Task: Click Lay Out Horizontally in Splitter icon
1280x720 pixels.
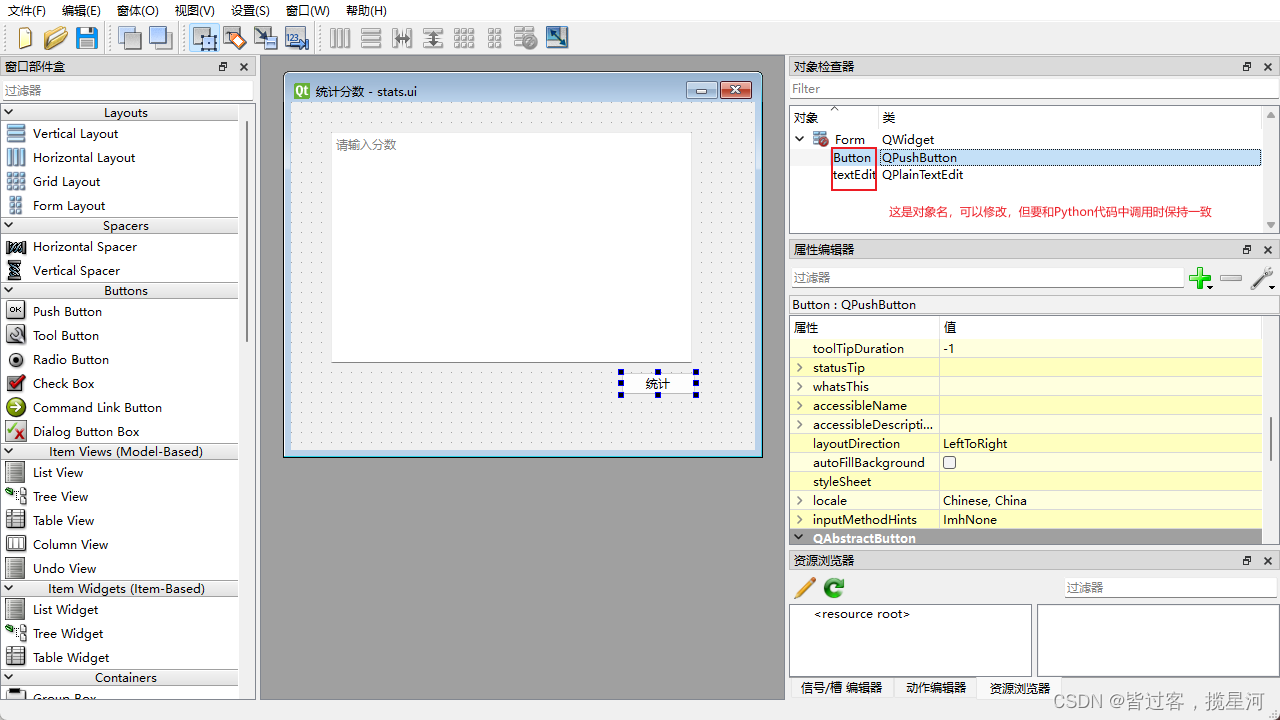Action: (x=402, y=38)
